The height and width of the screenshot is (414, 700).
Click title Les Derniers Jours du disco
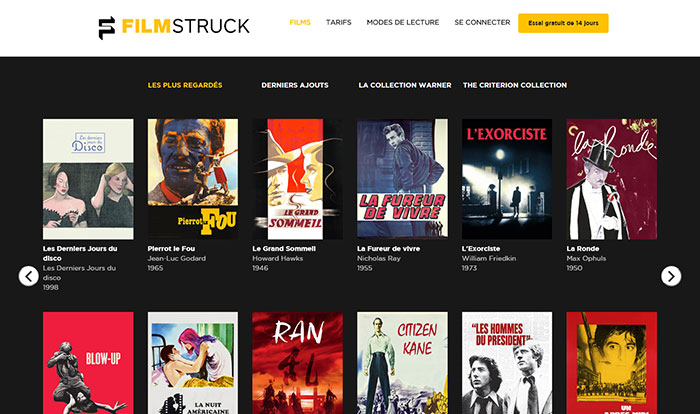(80, 253)
